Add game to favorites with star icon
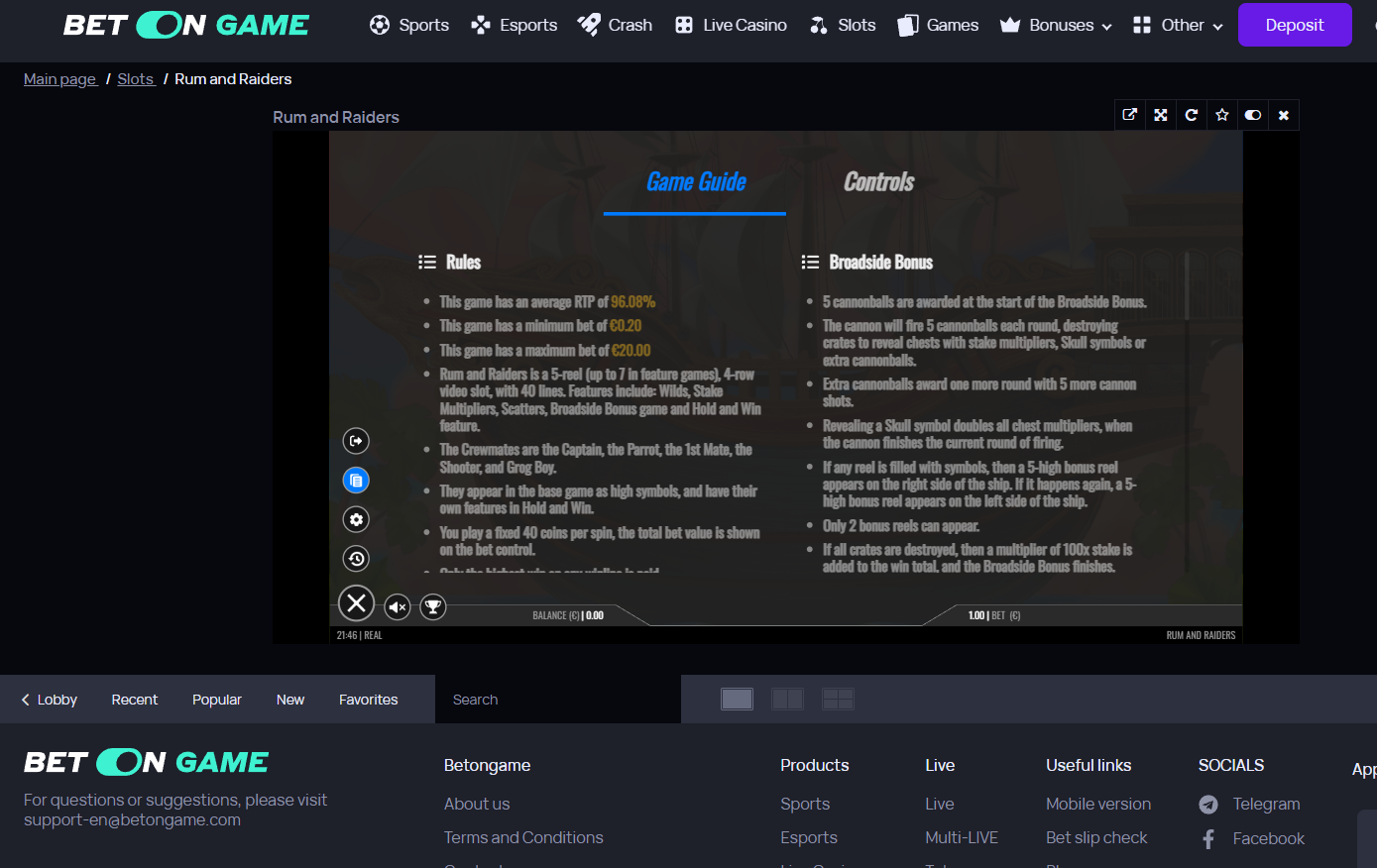Image resolution: width=1377 pixels, height=868 pixels. pyautogui.click(x=1222, y=115)
